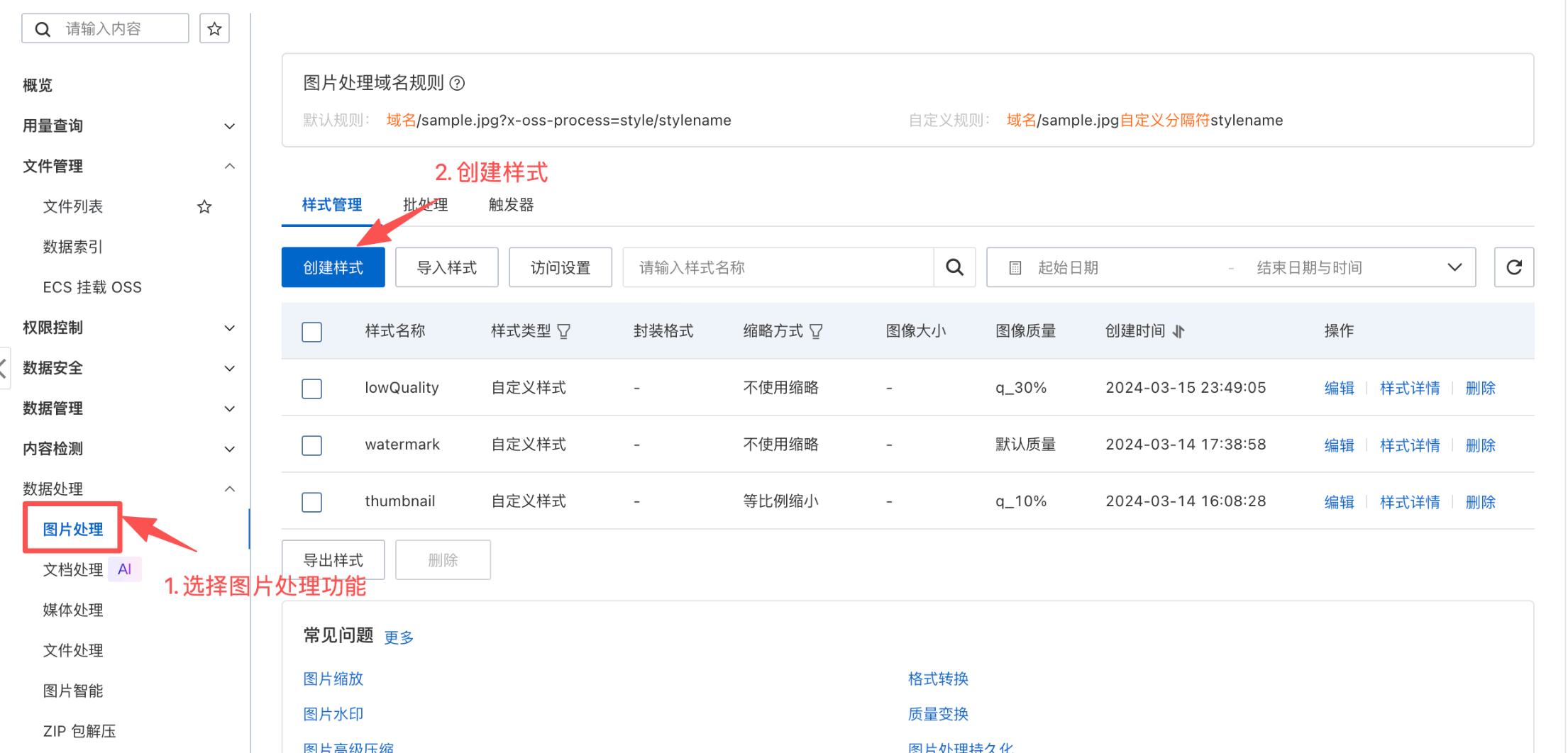
Task: Check the select-all header checkbox
Action: tap(311, 332)
